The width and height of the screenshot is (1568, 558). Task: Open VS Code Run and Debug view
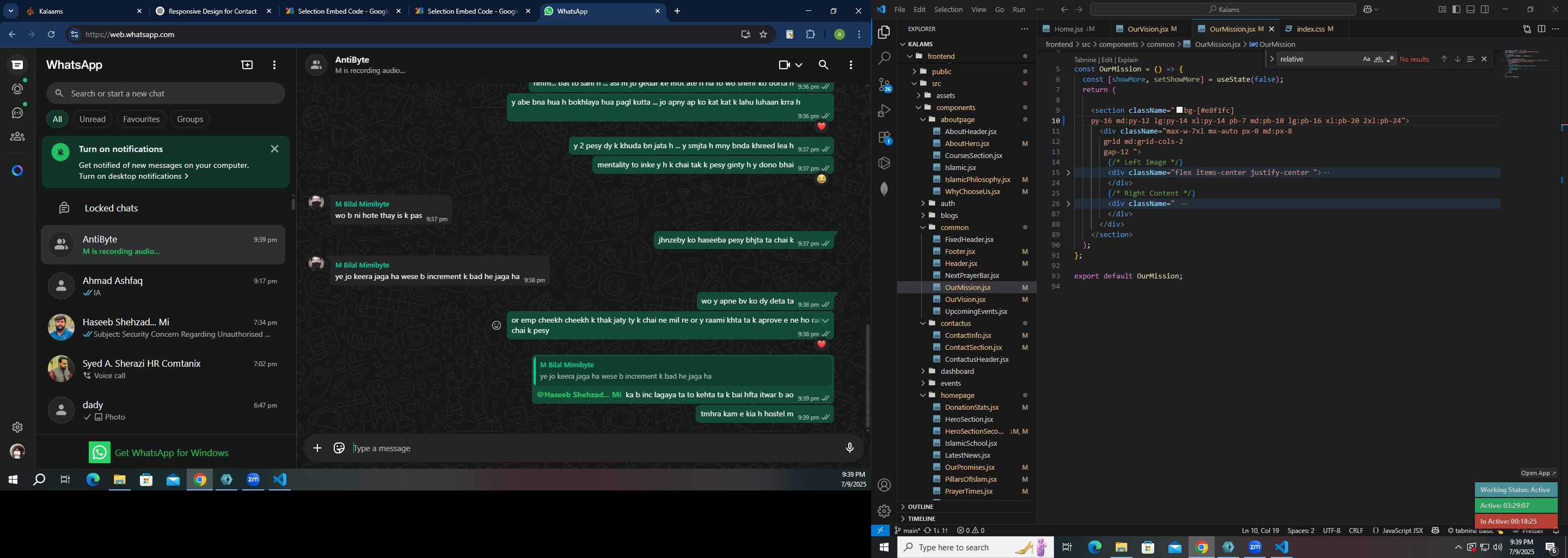tap(884, 111)
